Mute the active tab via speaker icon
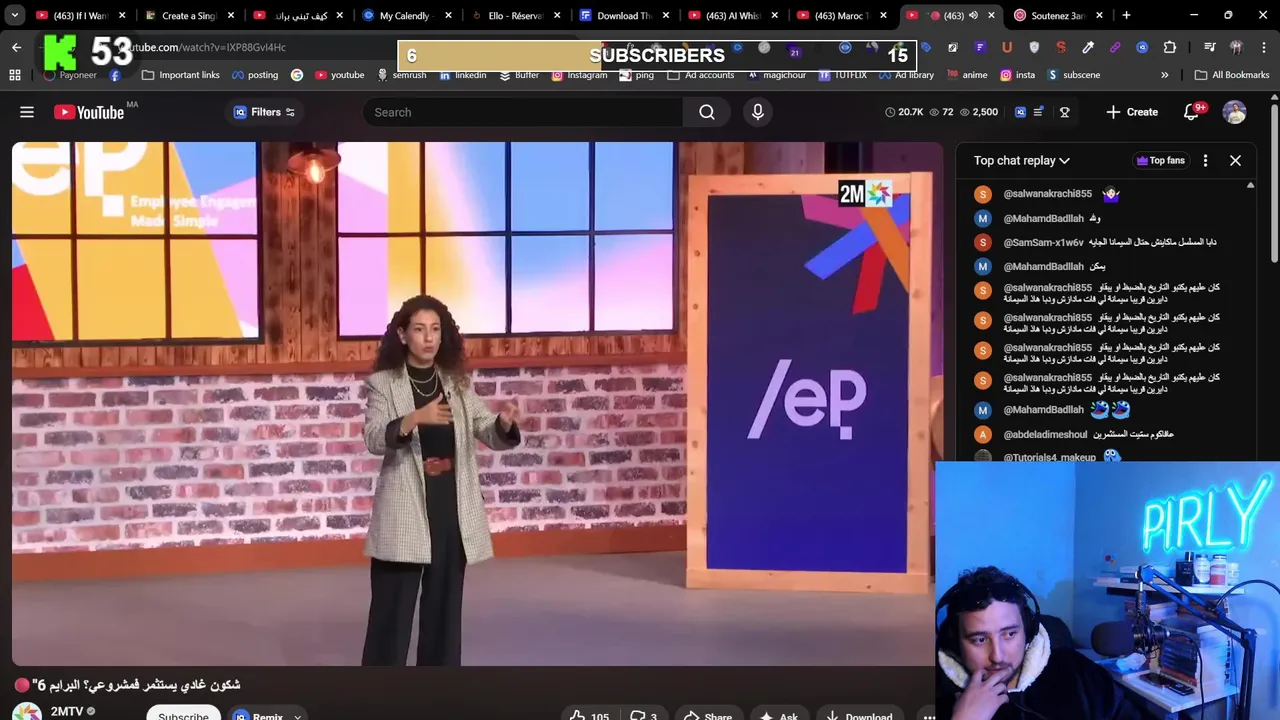Viewport: 1280px width, 720px height. tap(973, 15)
